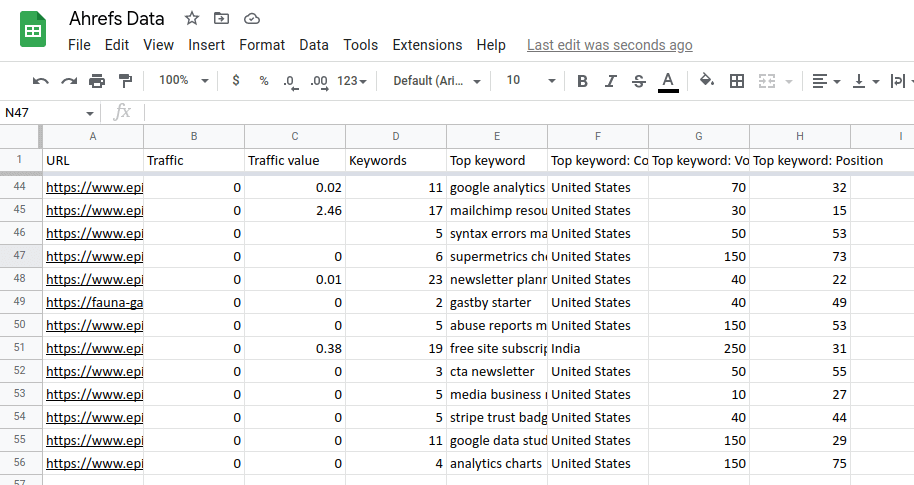Select the volume cell '250'

click(699, 348)
